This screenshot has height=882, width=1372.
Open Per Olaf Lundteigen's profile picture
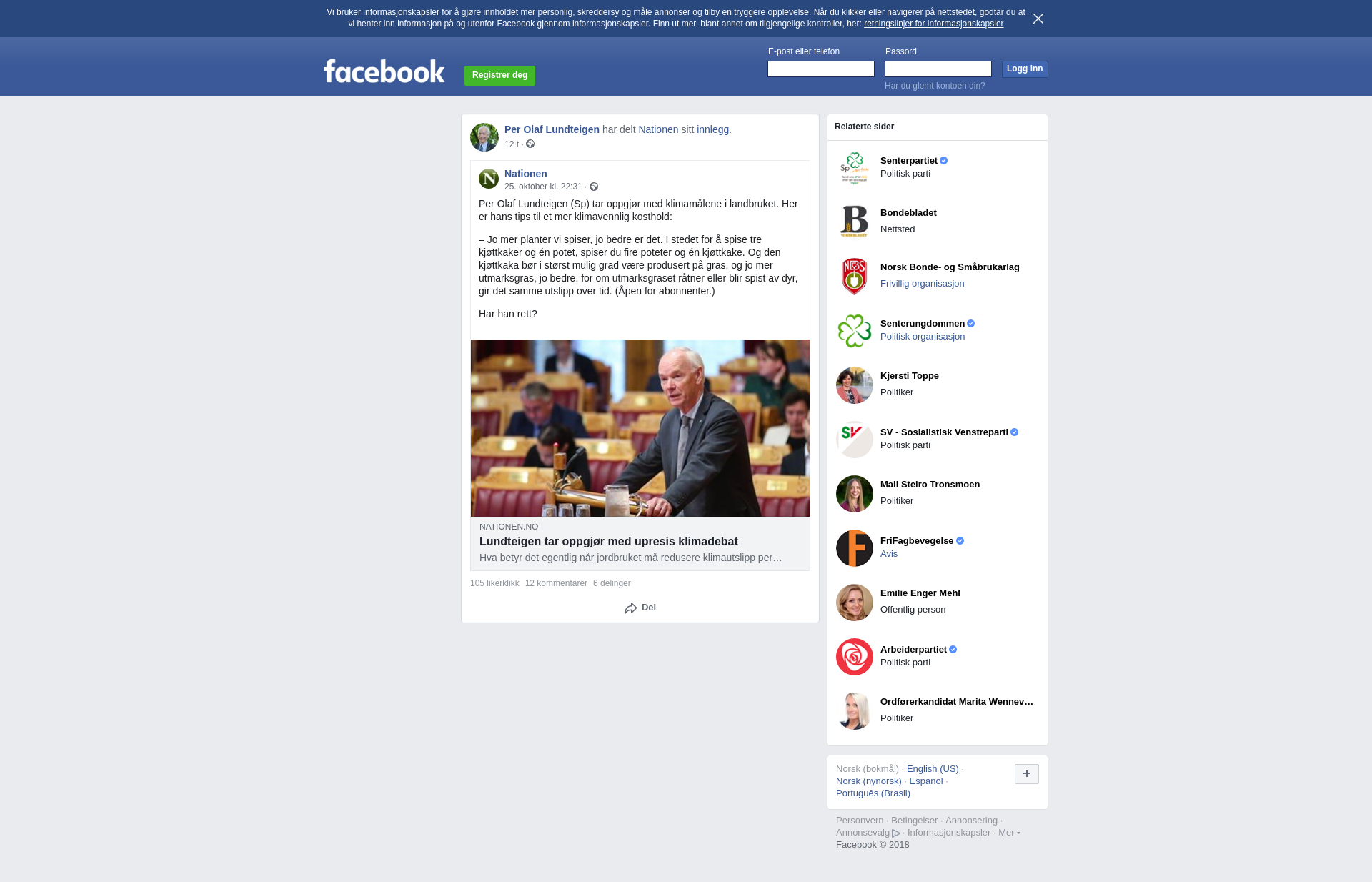(484, 137)
